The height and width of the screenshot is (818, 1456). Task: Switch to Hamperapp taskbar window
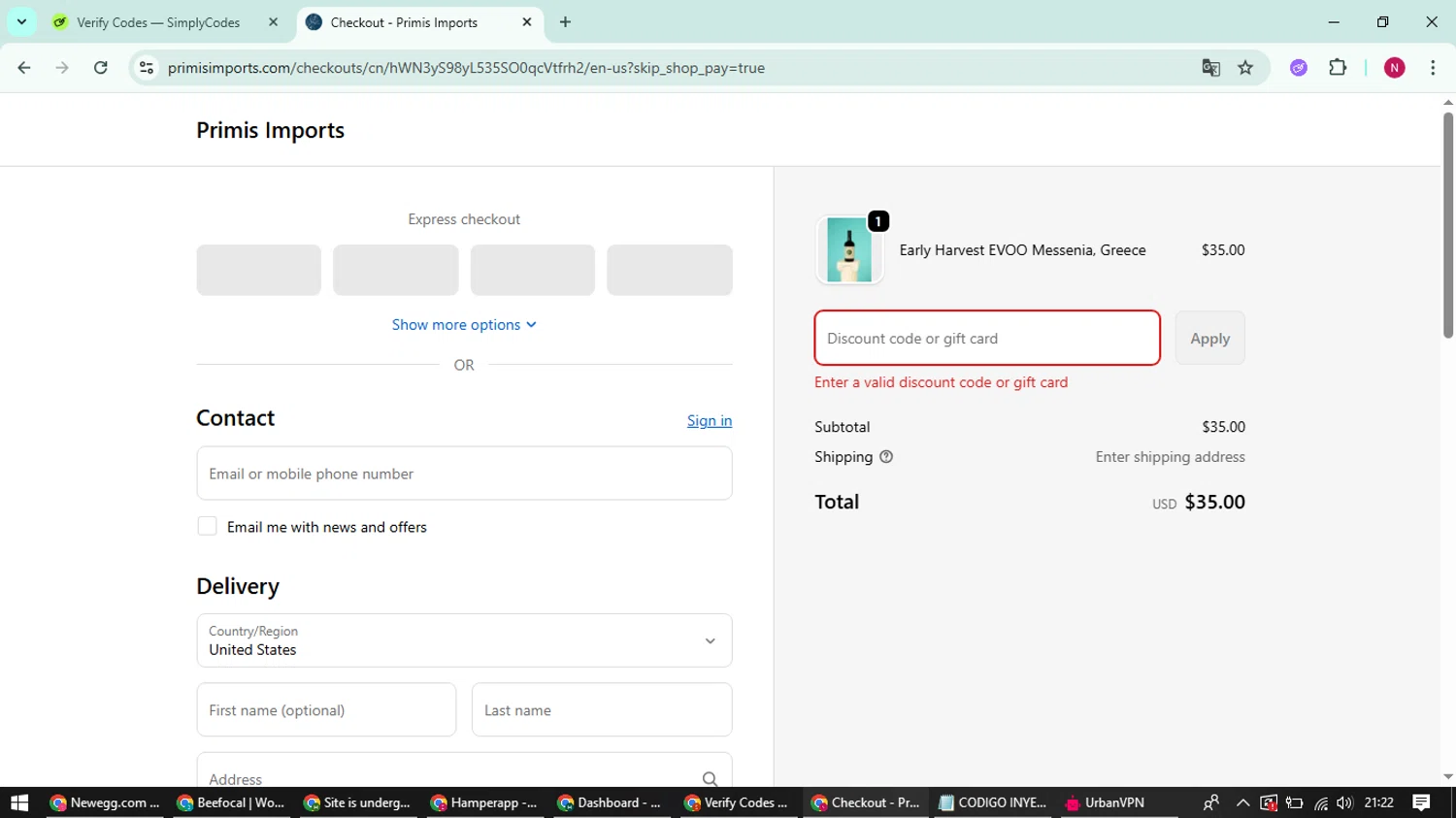[484, 802]
